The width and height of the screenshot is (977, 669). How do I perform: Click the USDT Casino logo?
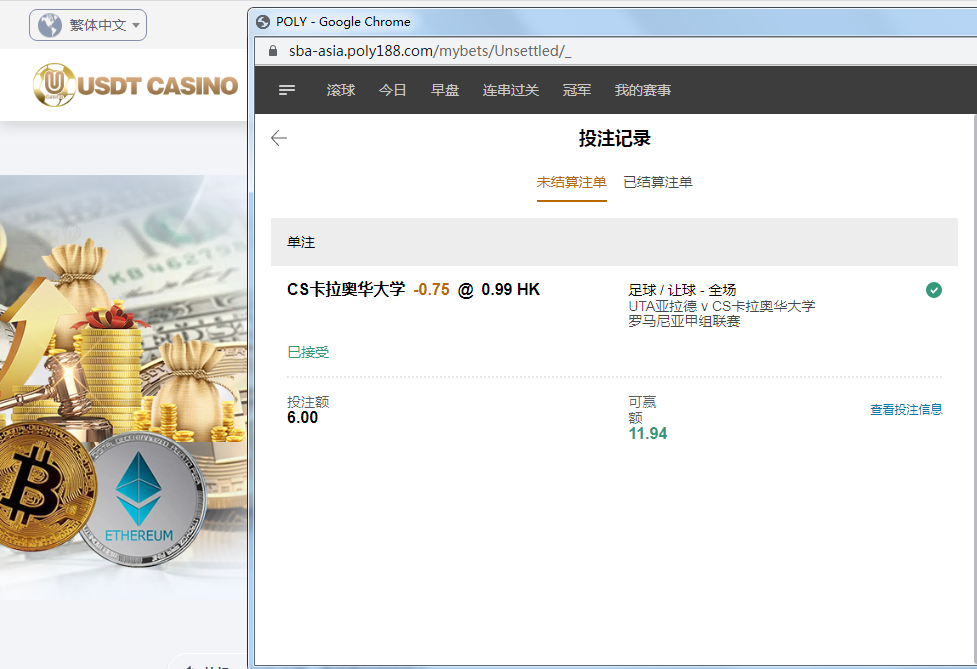pyautogui.click(x=135, y=85)
